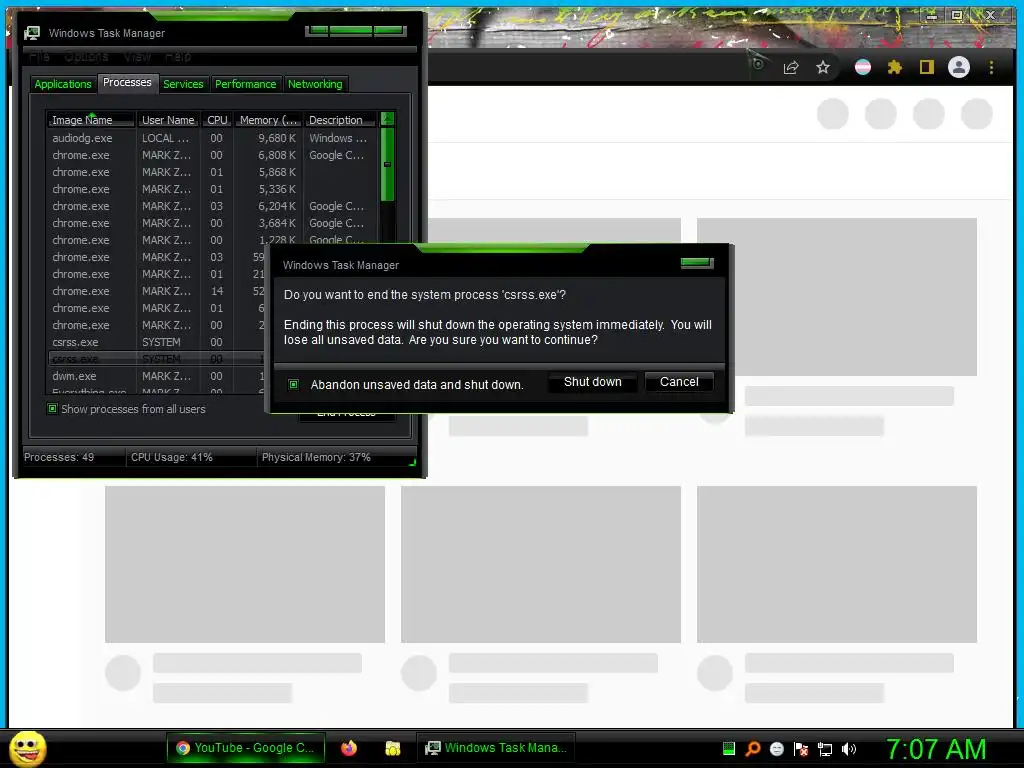Click the process list scrollbar up arrow
This screenshot has height=768, width=1024.
[x=387, y=119]
